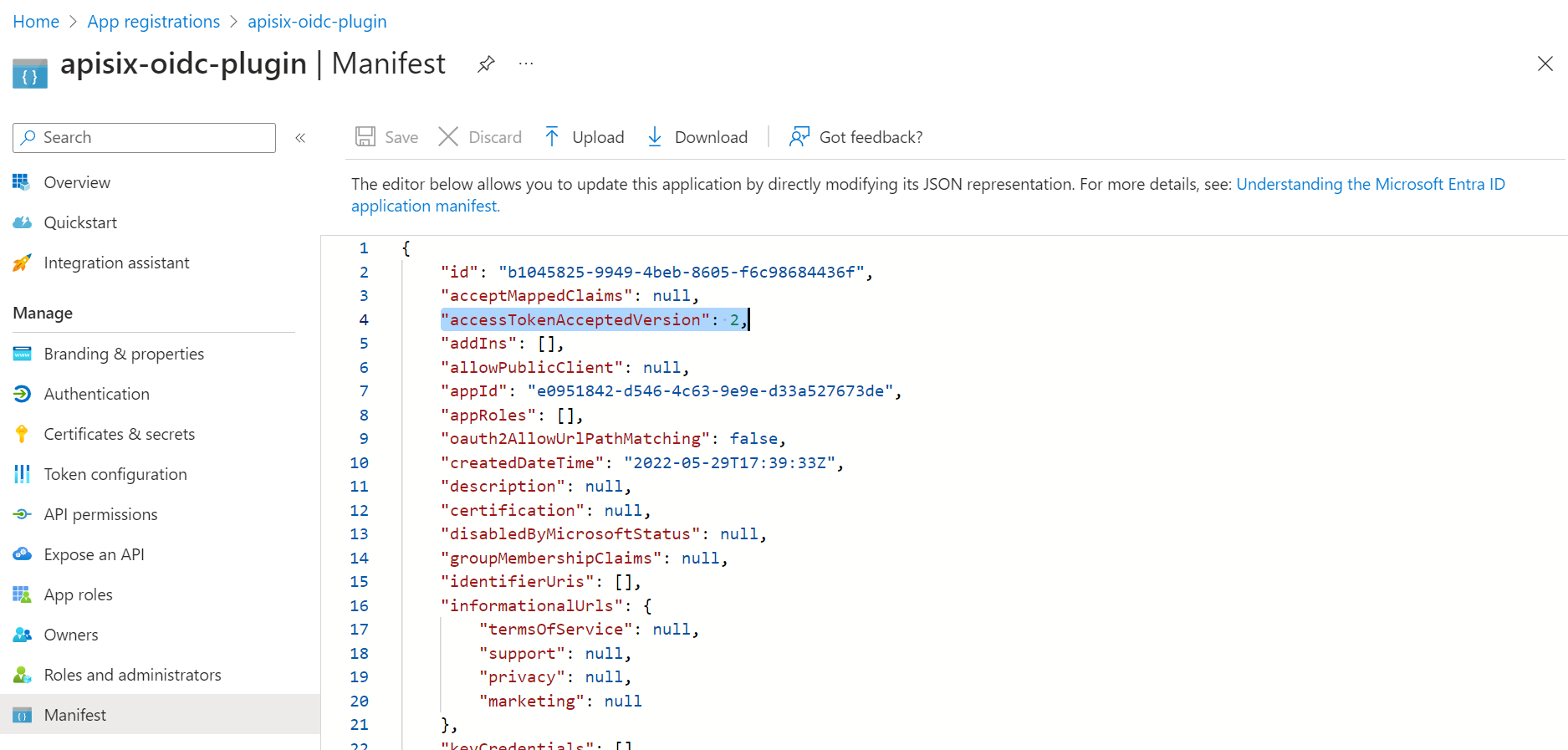Click the "id" value line

pyautogui.click(x=657, y=272)
